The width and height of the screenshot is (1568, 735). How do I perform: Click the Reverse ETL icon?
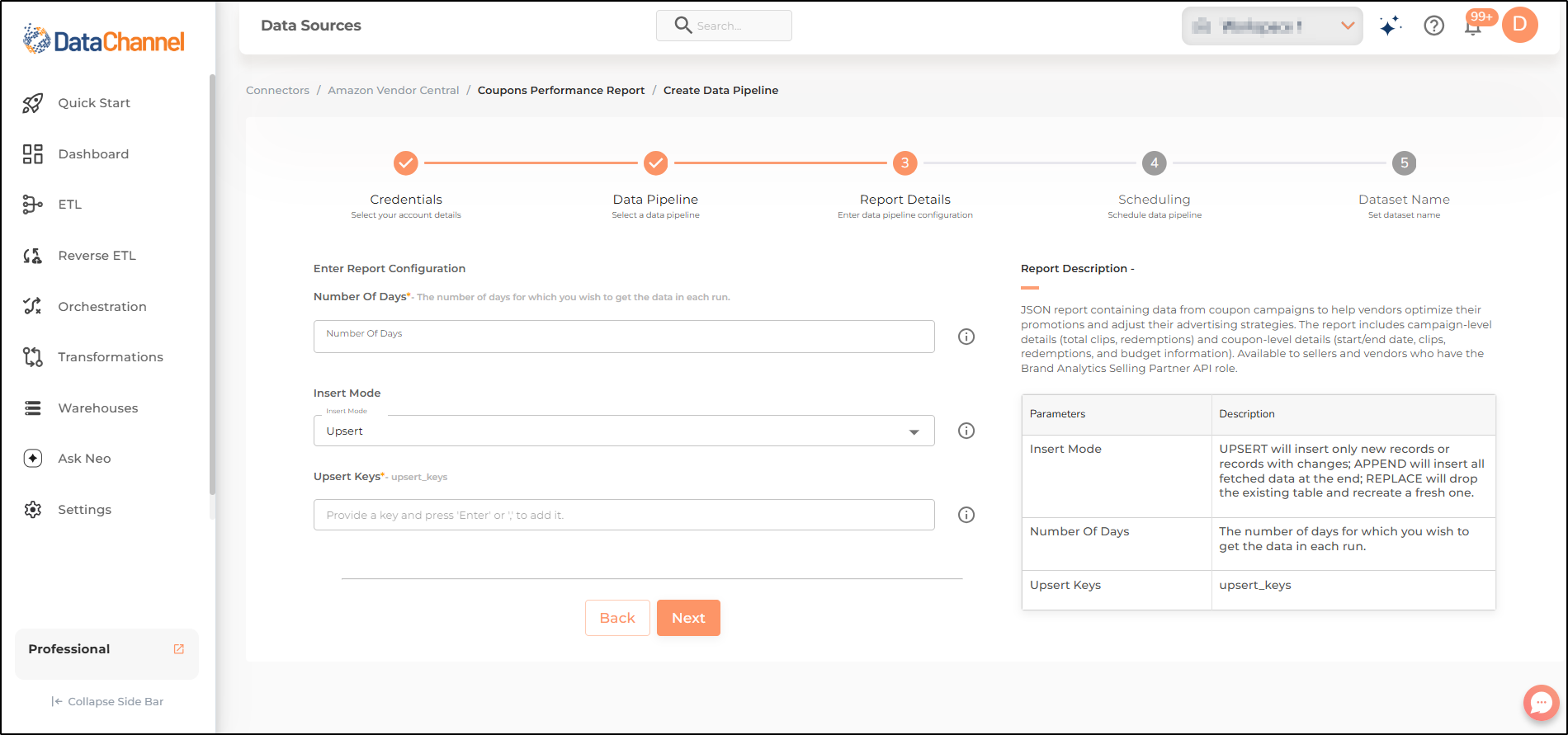[x=33, y=256]
